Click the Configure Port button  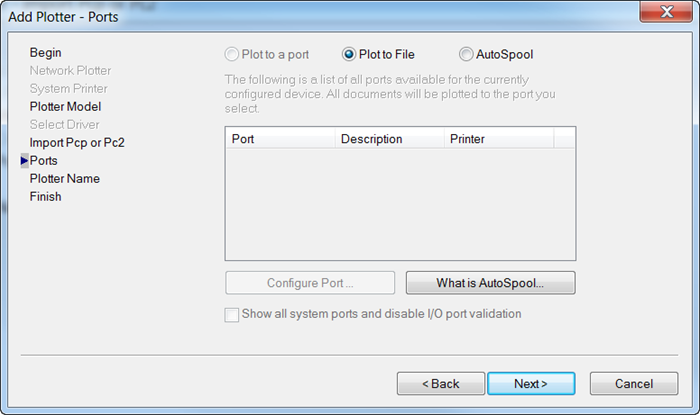[x=310, y=283]
